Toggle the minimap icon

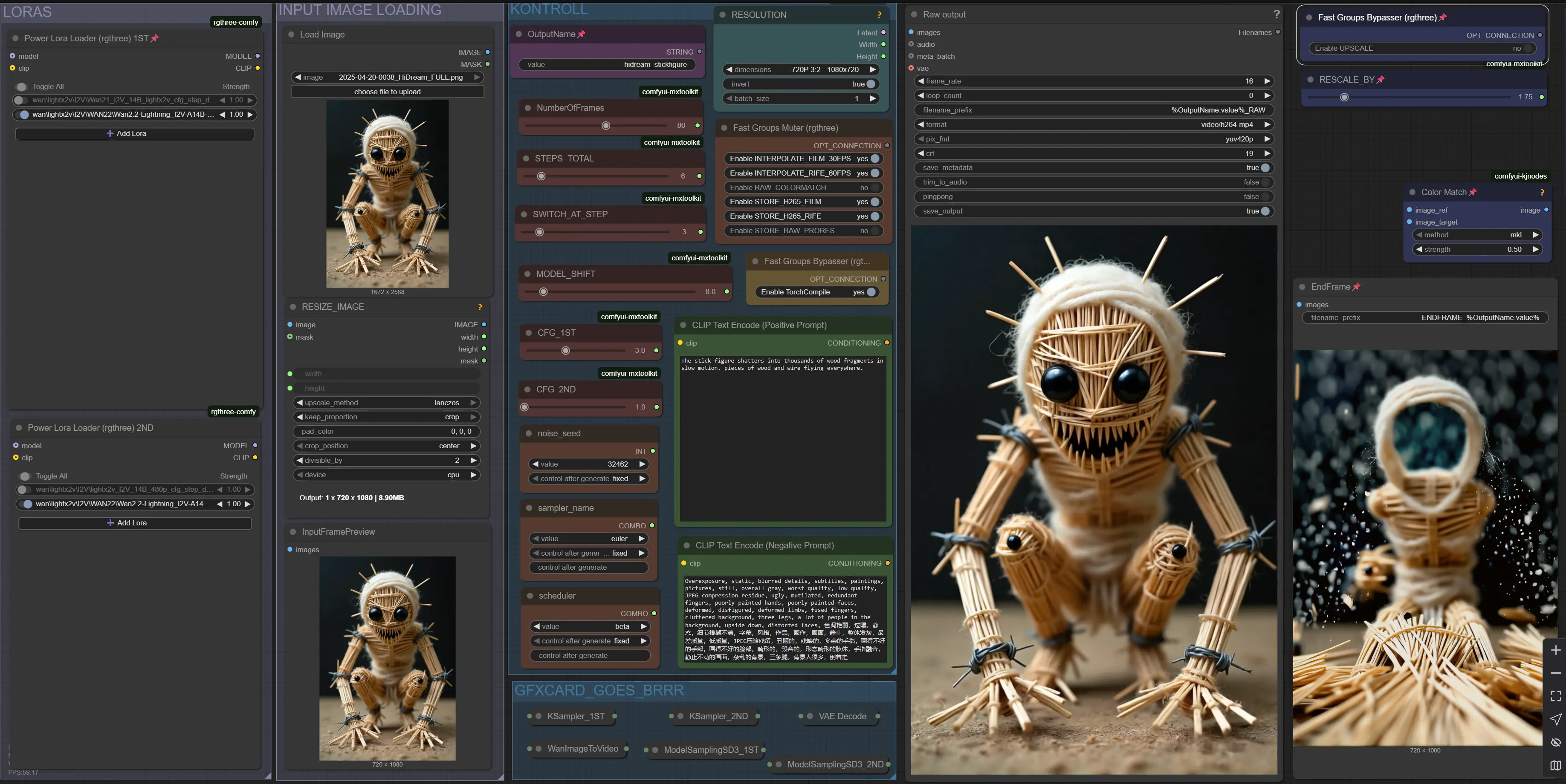[x=1555, y=765]
